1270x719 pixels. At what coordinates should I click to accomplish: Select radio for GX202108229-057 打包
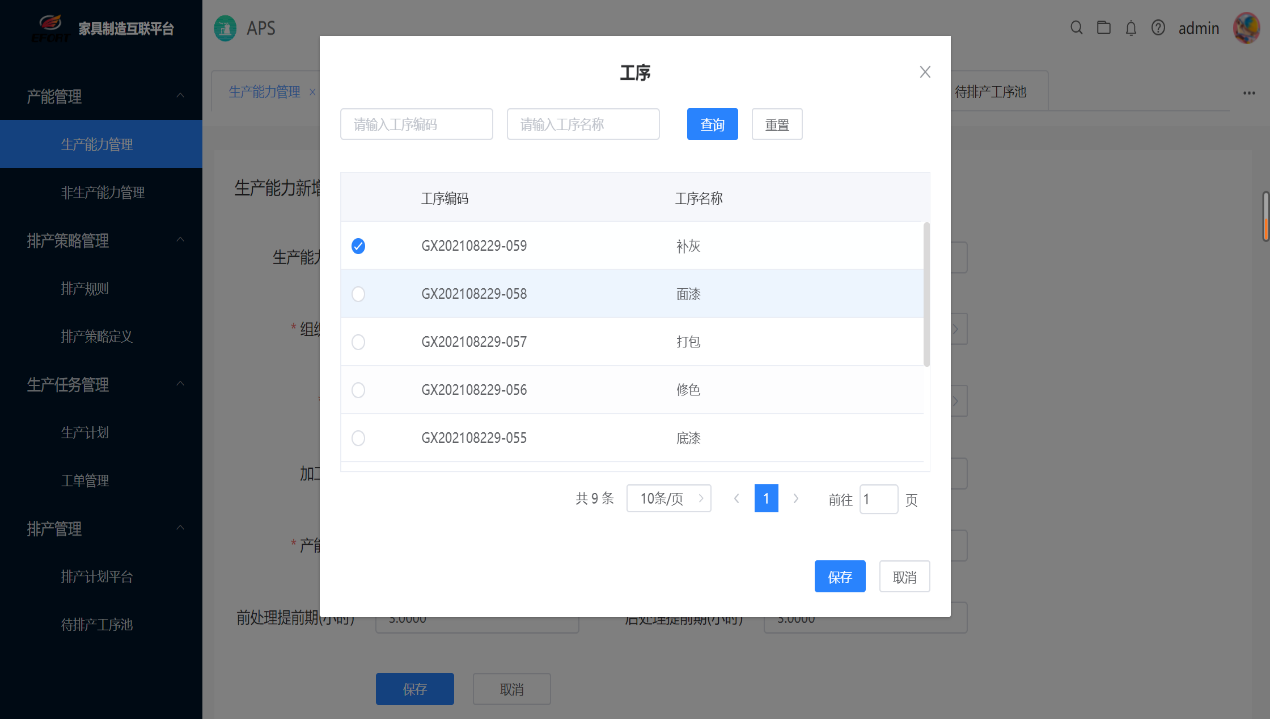pyautogui.click(x=358, y=342)
